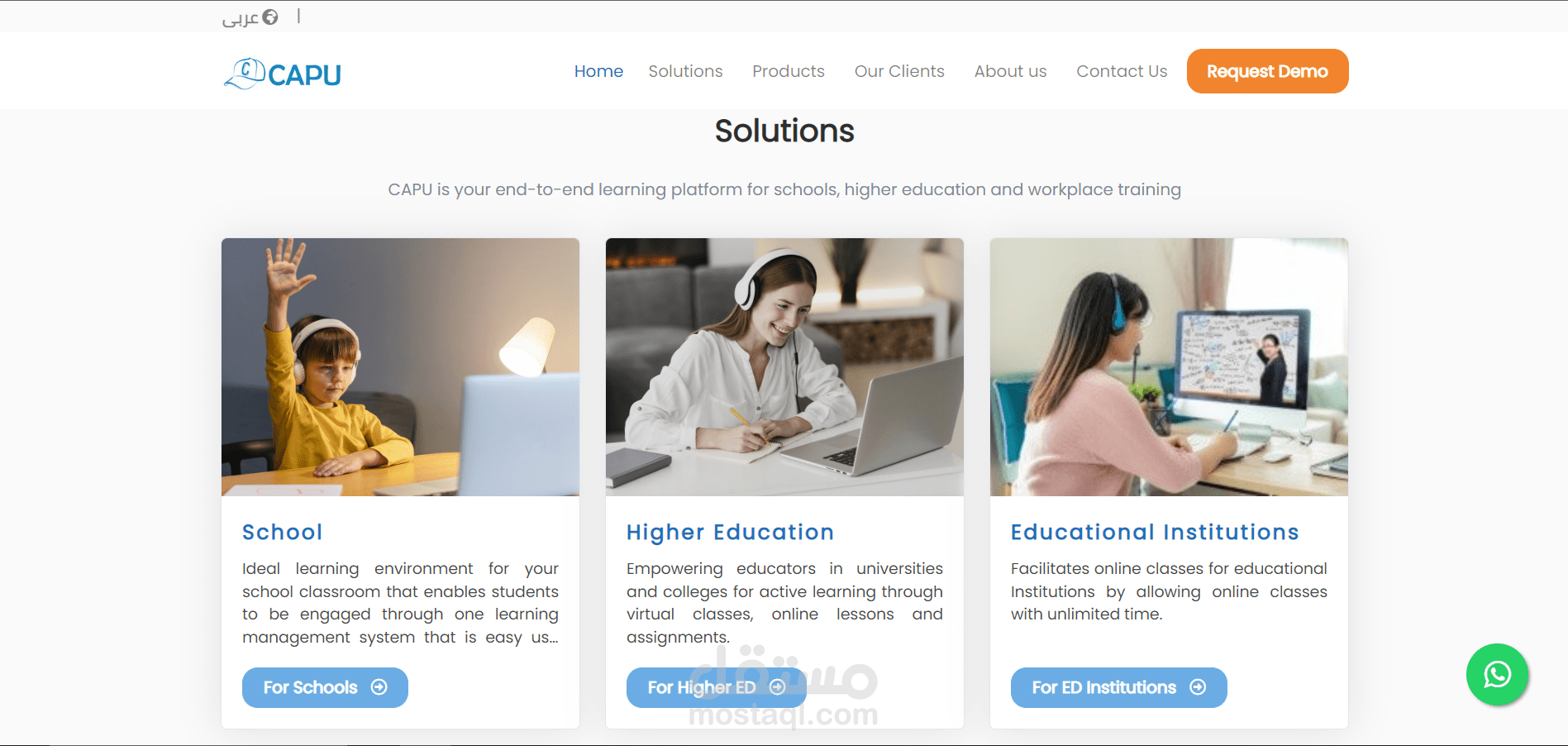The image size is (1568, 746).
Task: Open the Home menu item
Action: (x=598, y=71)
